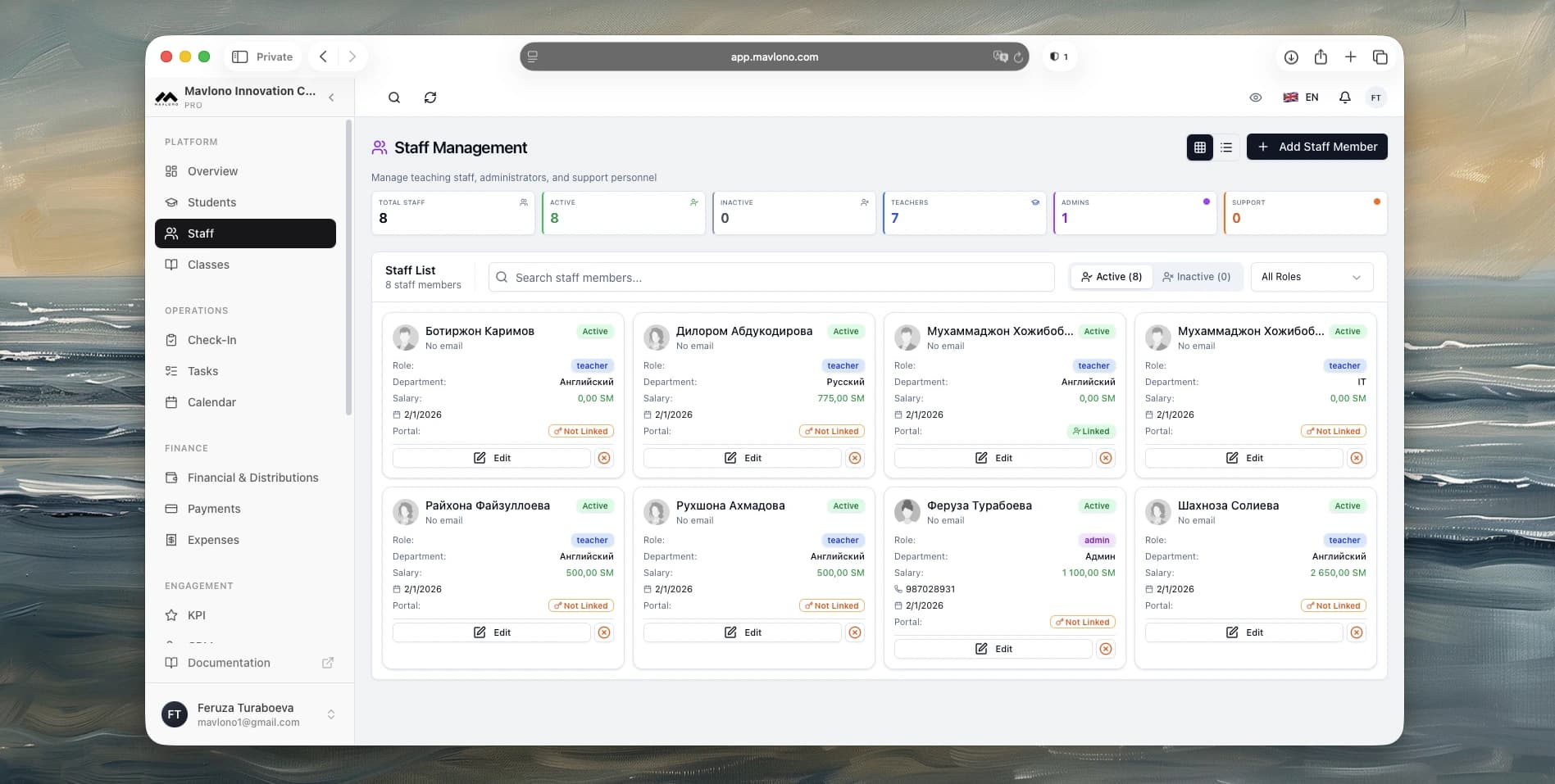Select the Inactive (0) tab
Screen dimensions: 1555x784
pyautogui.click(x=1197, y=277)
